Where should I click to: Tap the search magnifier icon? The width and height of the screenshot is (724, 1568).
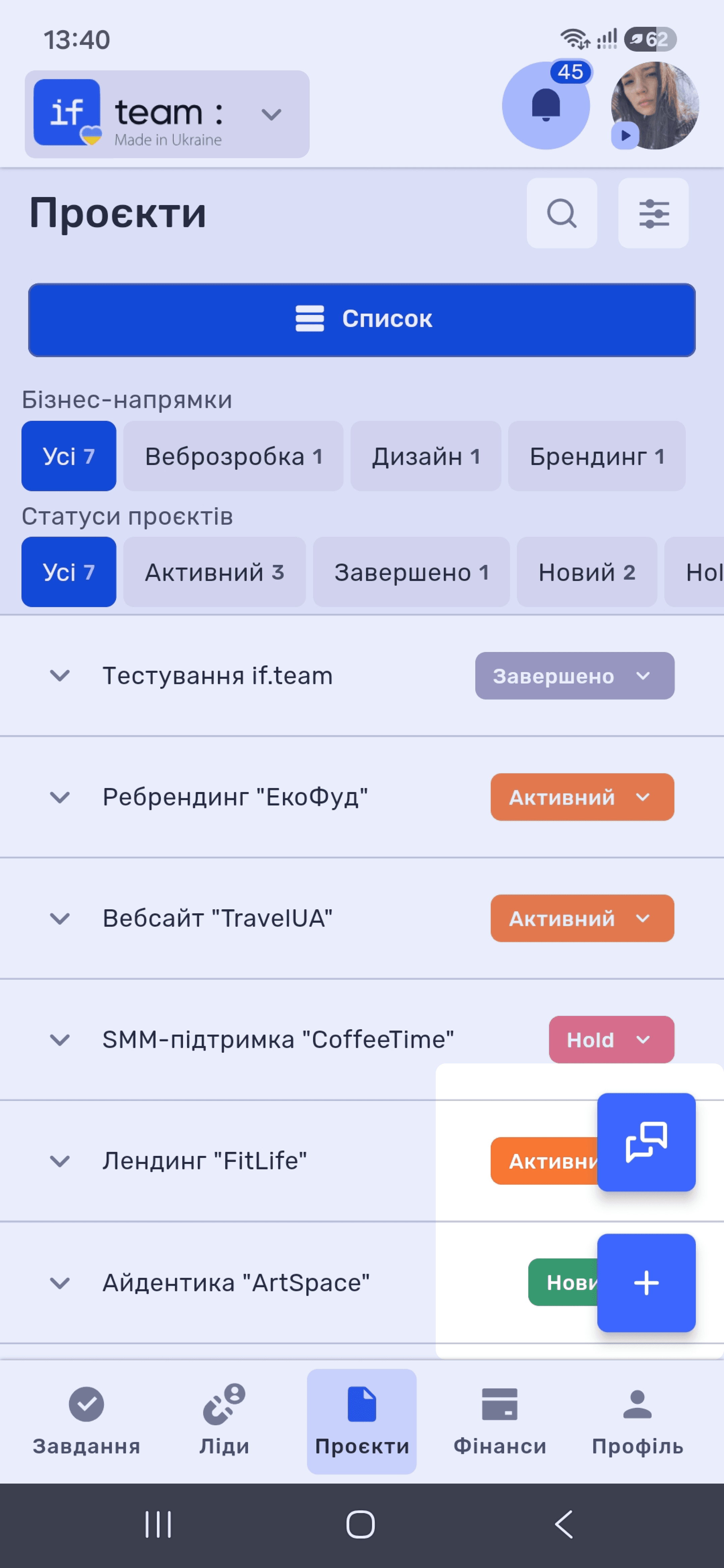pyautogui.click(x=561, y=213)
